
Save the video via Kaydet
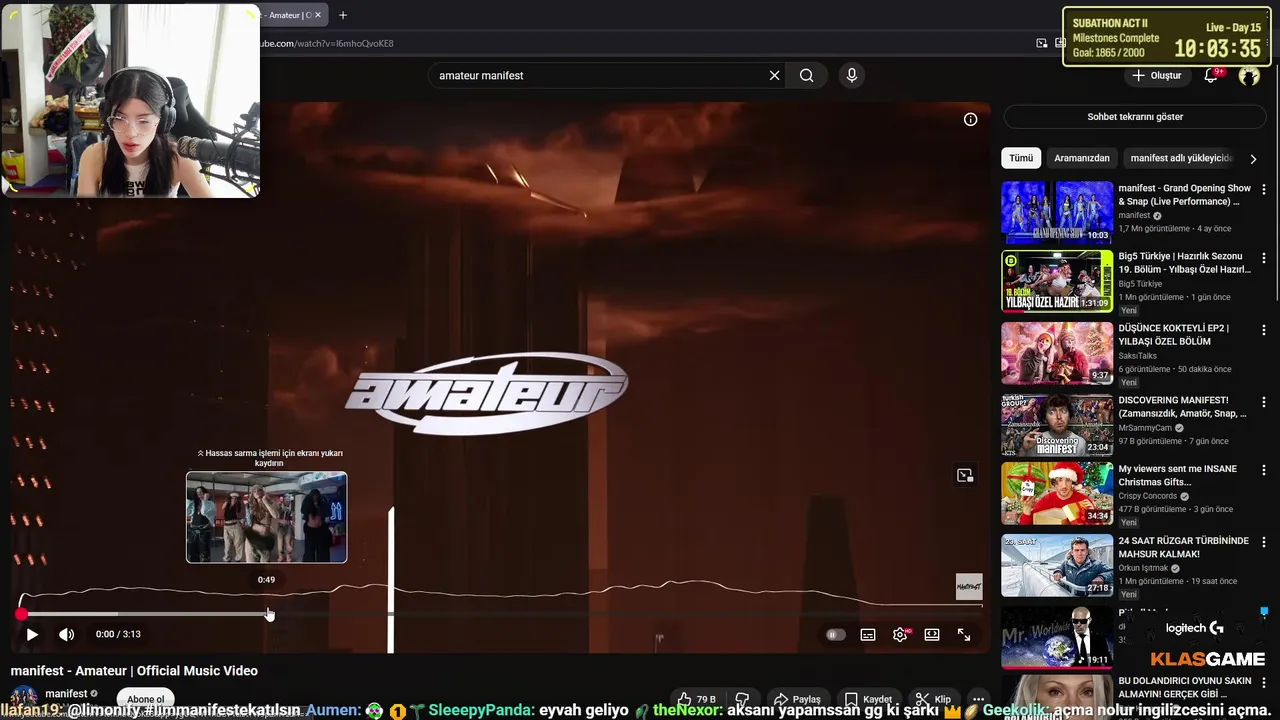pyautogui.click(x=867, y=699)
